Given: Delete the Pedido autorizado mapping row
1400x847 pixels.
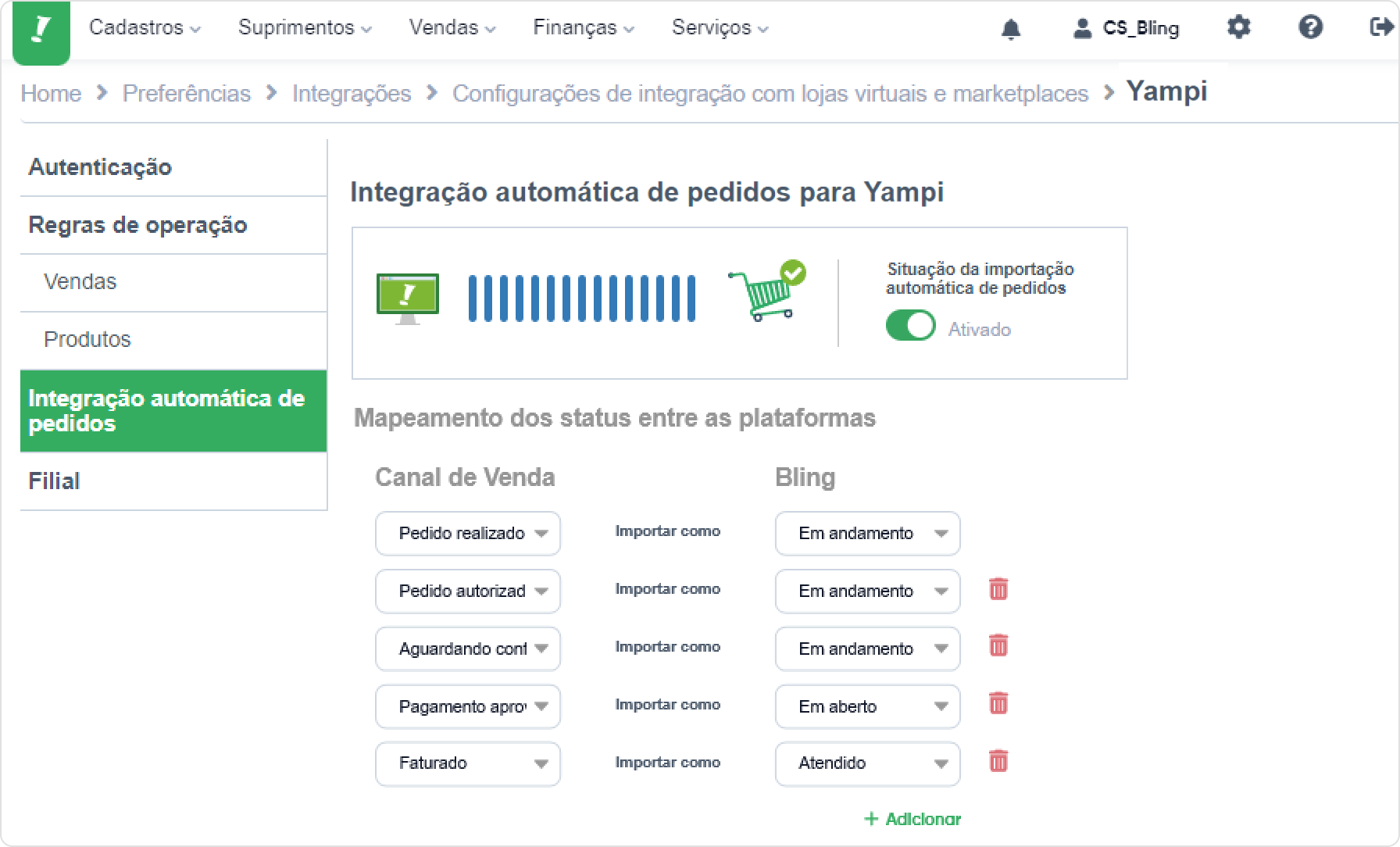Looking at the screenshot, I should coord(998,588).
